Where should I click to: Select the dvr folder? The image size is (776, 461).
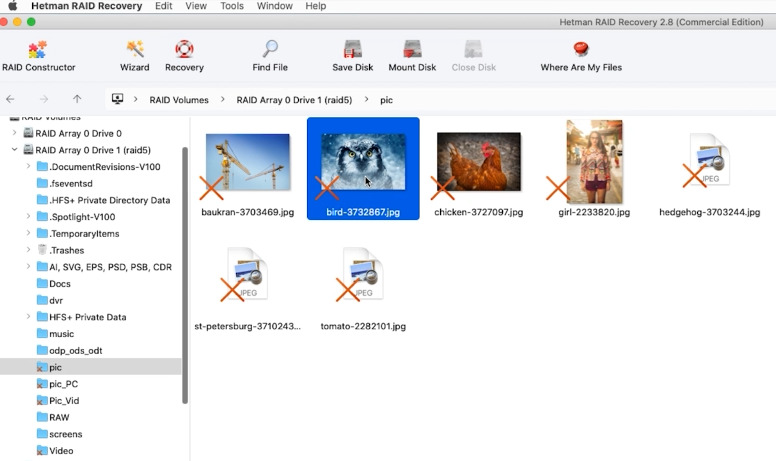[50, 300]
